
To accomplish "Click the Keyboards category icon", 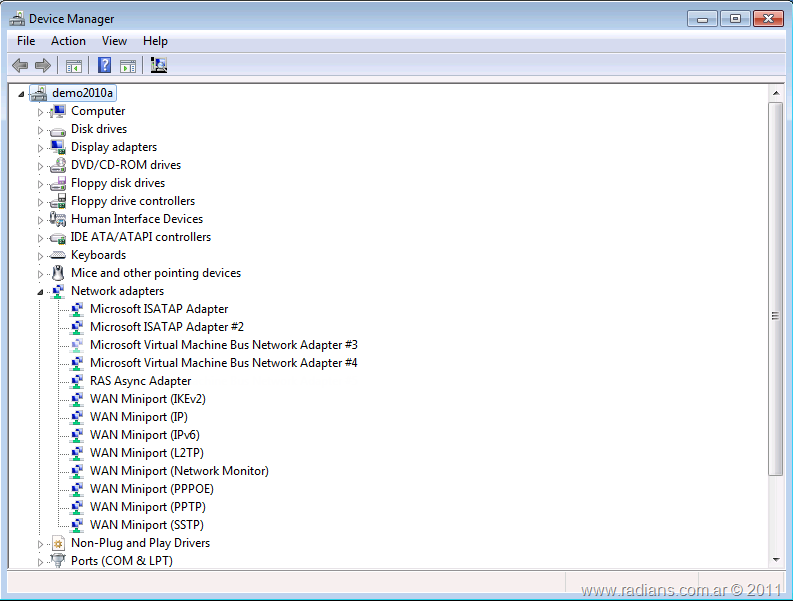I will point(58,255).
